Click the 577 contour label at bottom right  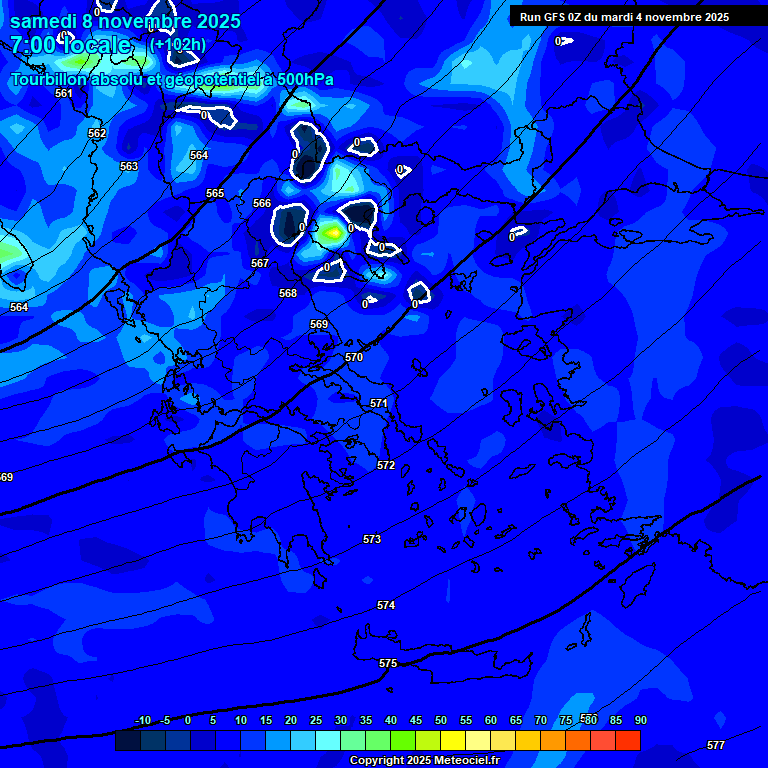[x=715, y=745]
